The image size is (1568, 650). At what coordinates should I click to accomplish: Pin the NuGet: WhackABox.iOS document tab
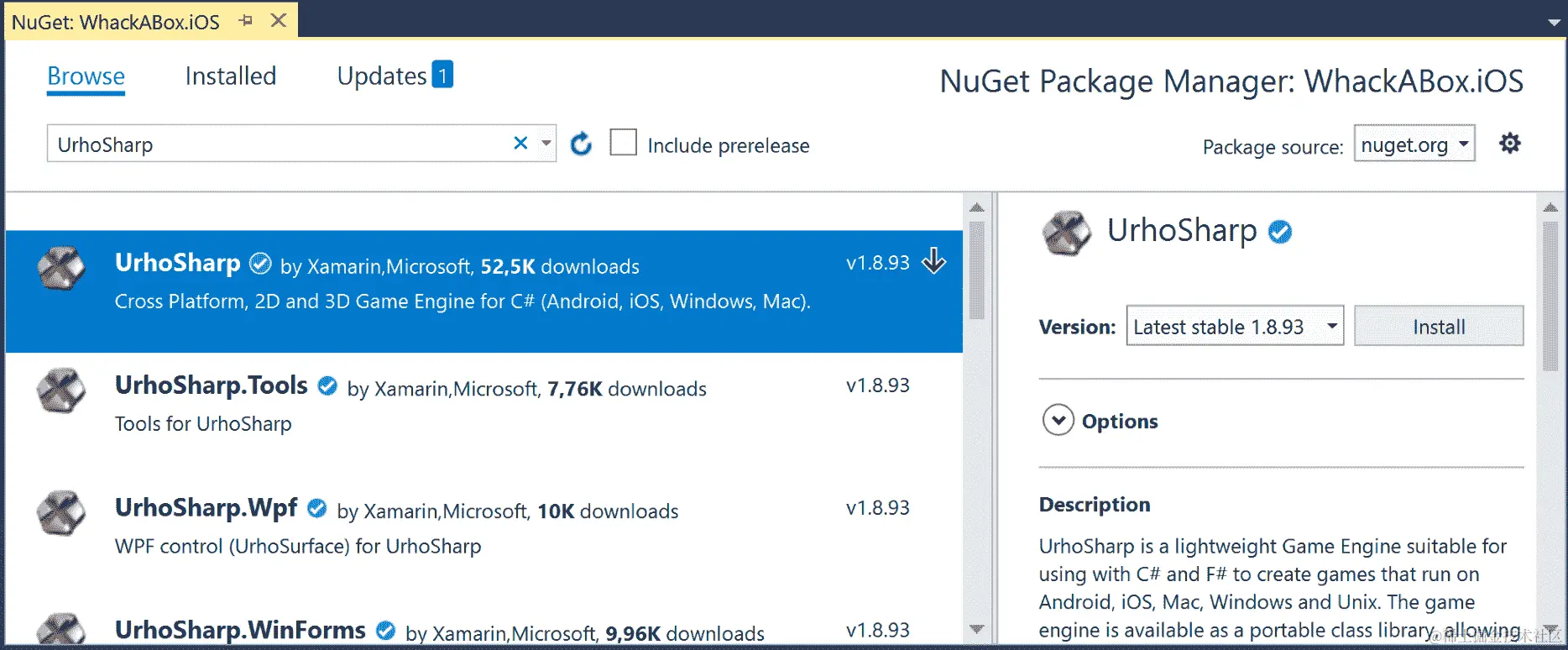[245, 20]
